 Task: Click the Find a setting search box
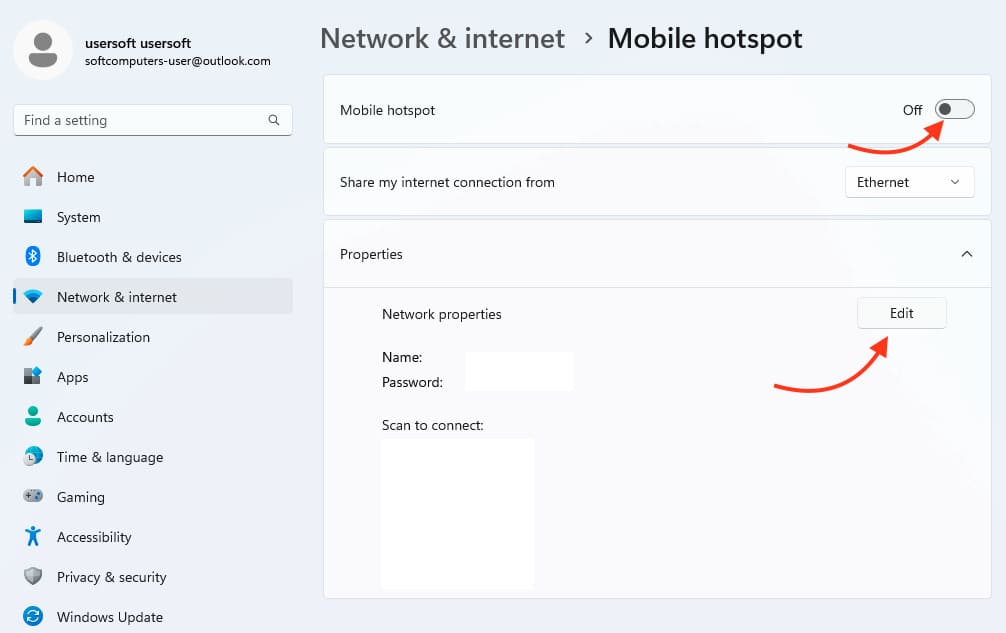point(140,120)
